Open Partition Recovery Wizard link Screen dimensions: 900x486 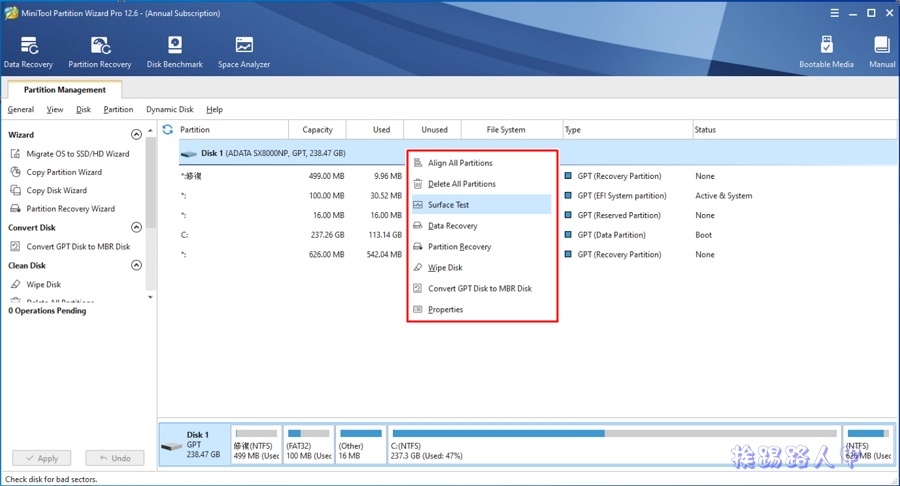click(71, 209)
